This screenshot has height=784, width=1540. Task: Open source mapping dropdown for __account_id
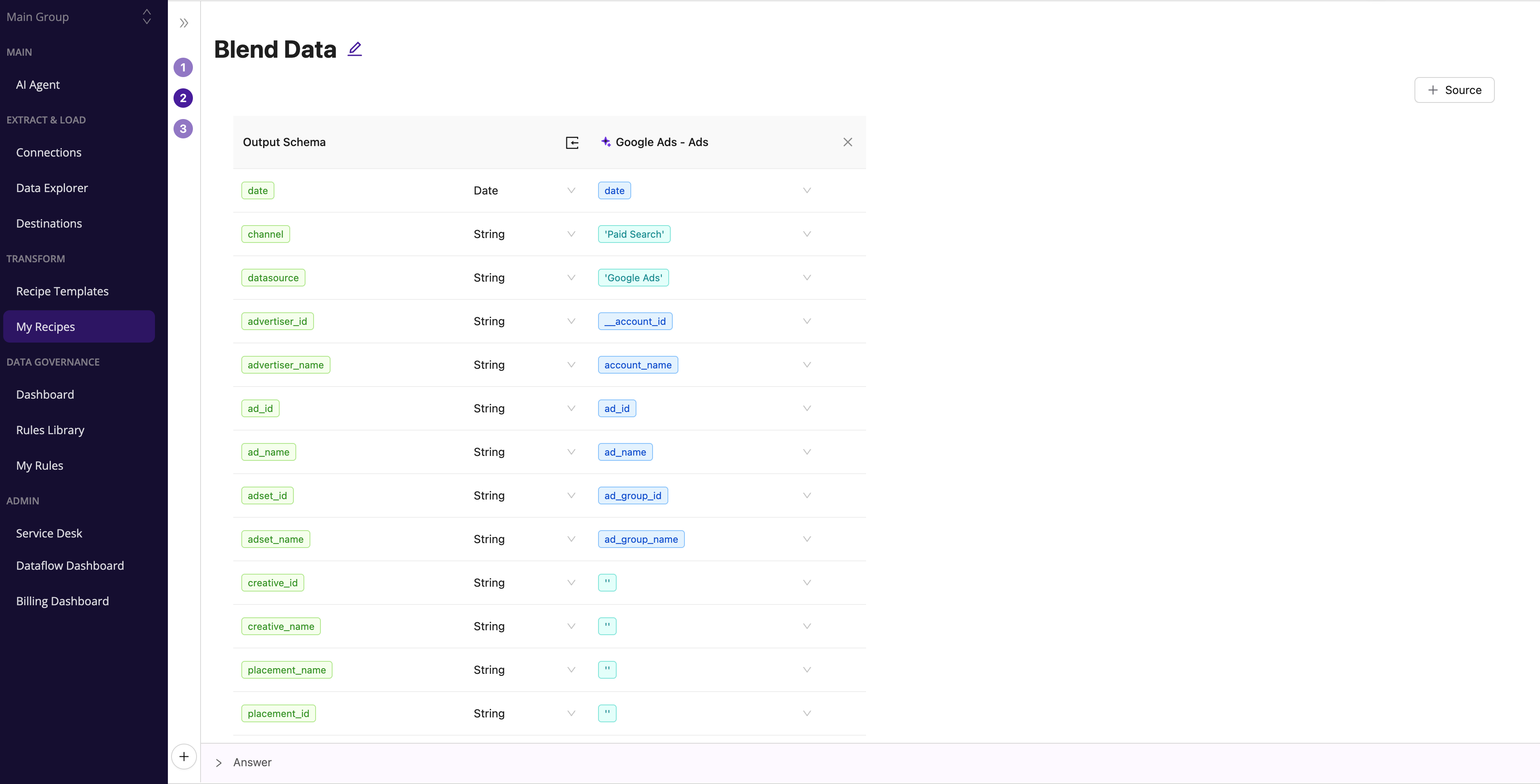tap(806, 322)
